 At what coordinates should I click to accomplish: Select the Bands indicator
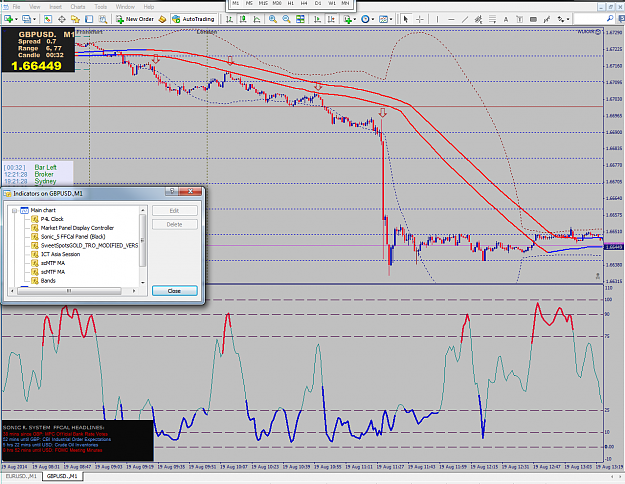(x=48, y=281)
